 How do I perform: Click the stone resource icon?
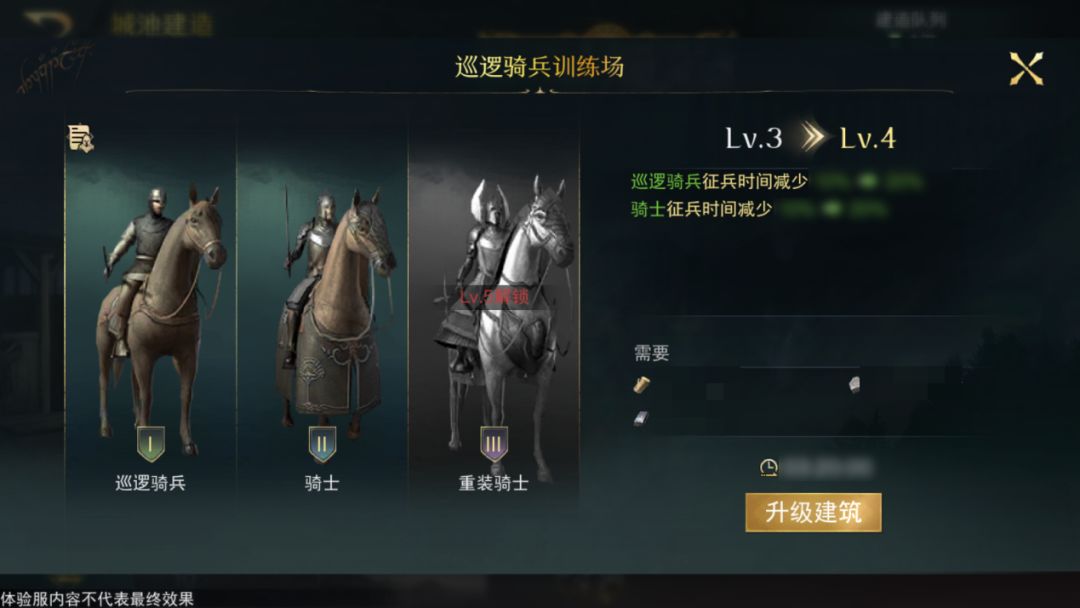(854, 384)
